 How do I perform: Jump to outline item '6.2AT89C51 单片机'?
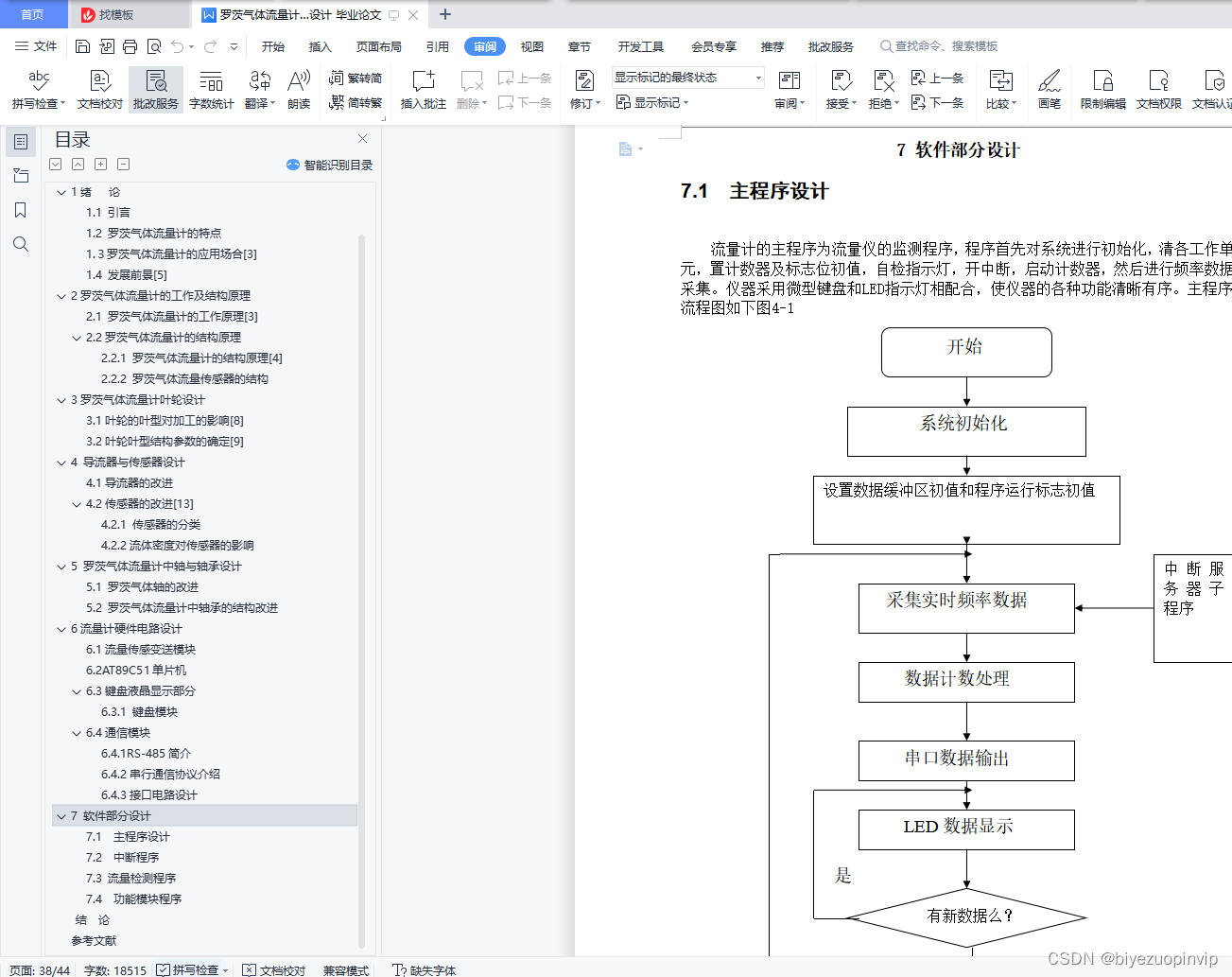[136, 671]
